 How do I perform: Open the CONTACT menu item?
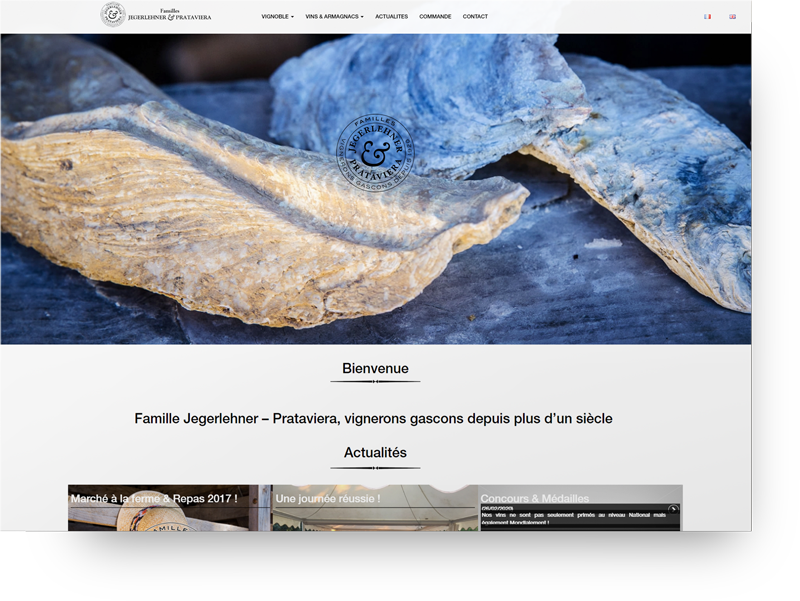475,16
